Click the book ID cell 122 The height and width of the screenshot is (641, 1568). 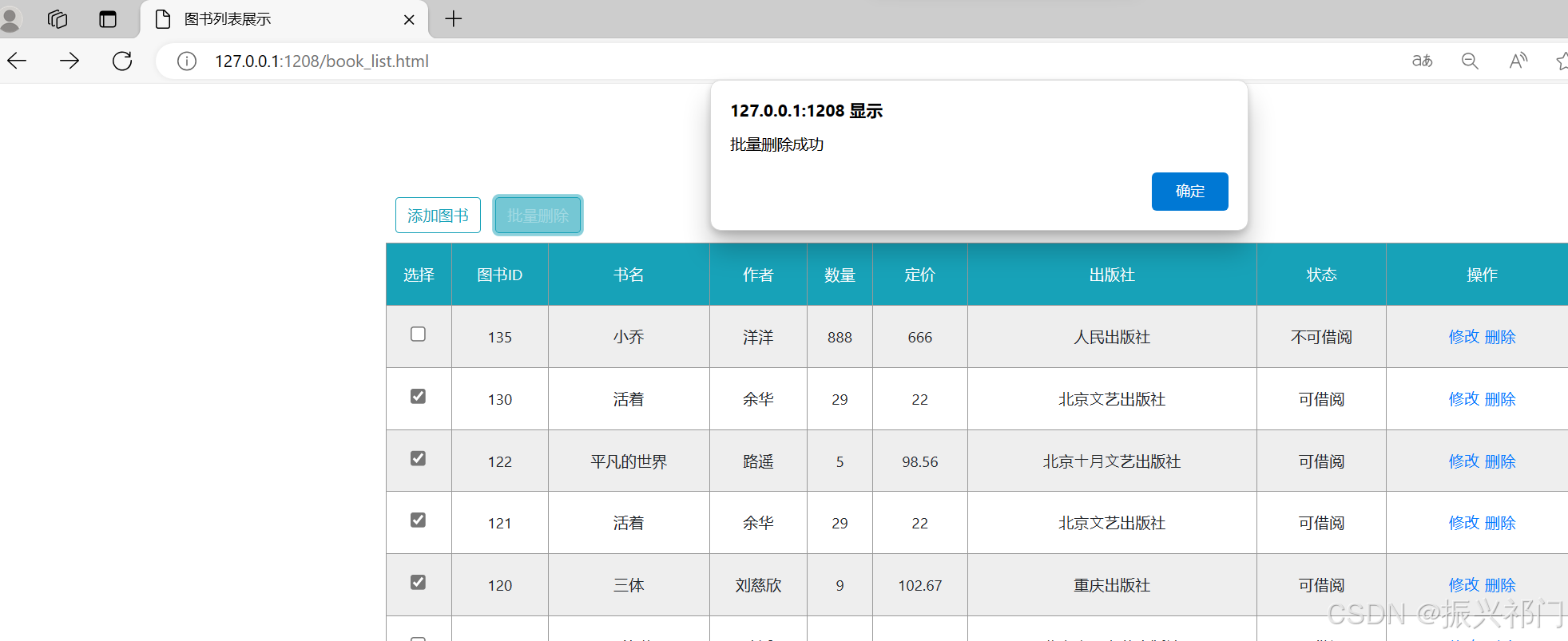(500, 462)
